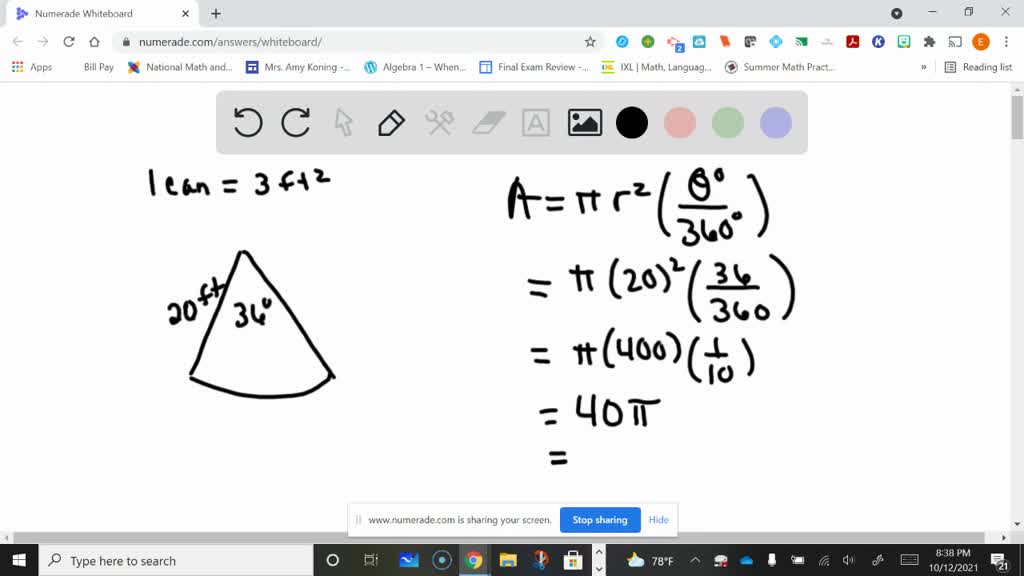Click the Redo arrow icon
Viewport: 1024px width, 576px height.
click(296, 122)
